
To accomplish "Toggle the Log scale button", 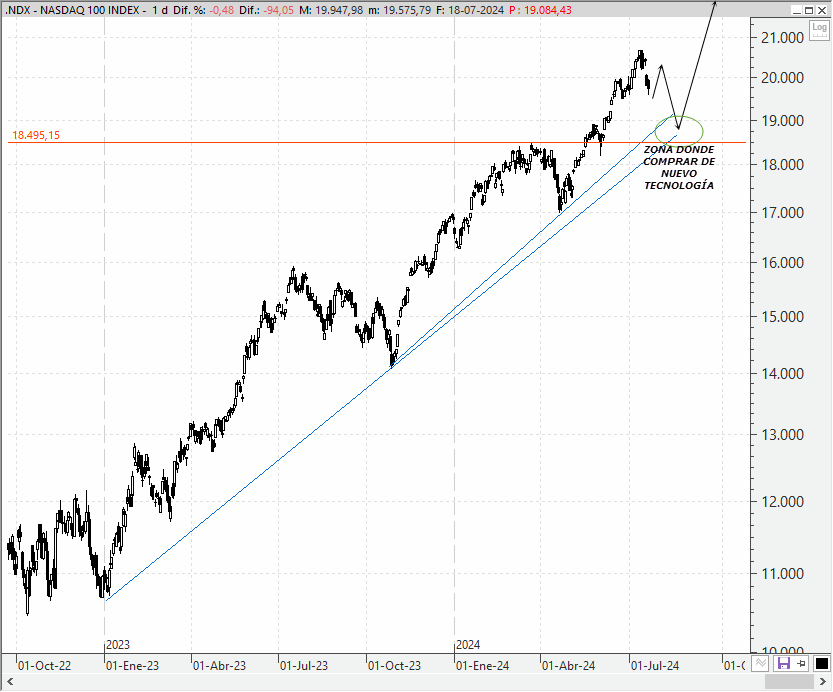I will (819, 30).
